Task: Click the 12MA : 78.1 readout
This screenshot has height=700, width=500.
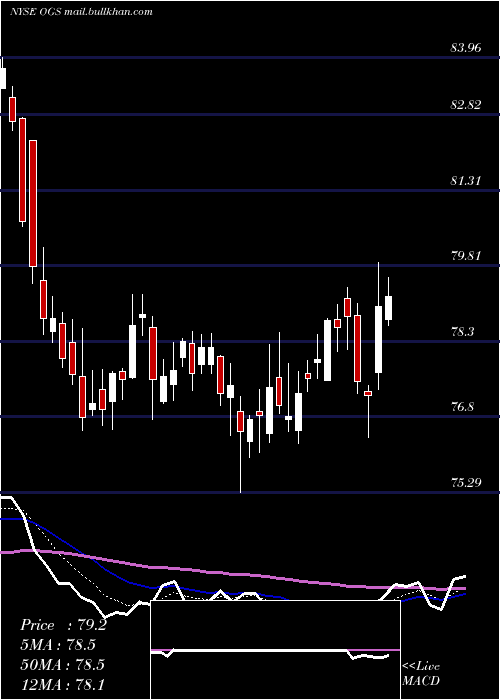Action: pos(62,684)
